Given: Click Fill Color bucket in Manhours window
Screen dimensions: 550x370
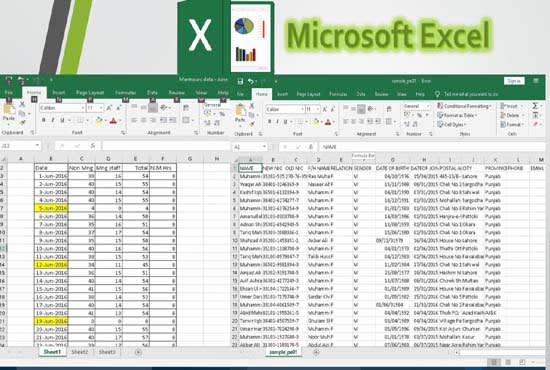Looking at the screenshot, I should point(99,121).
